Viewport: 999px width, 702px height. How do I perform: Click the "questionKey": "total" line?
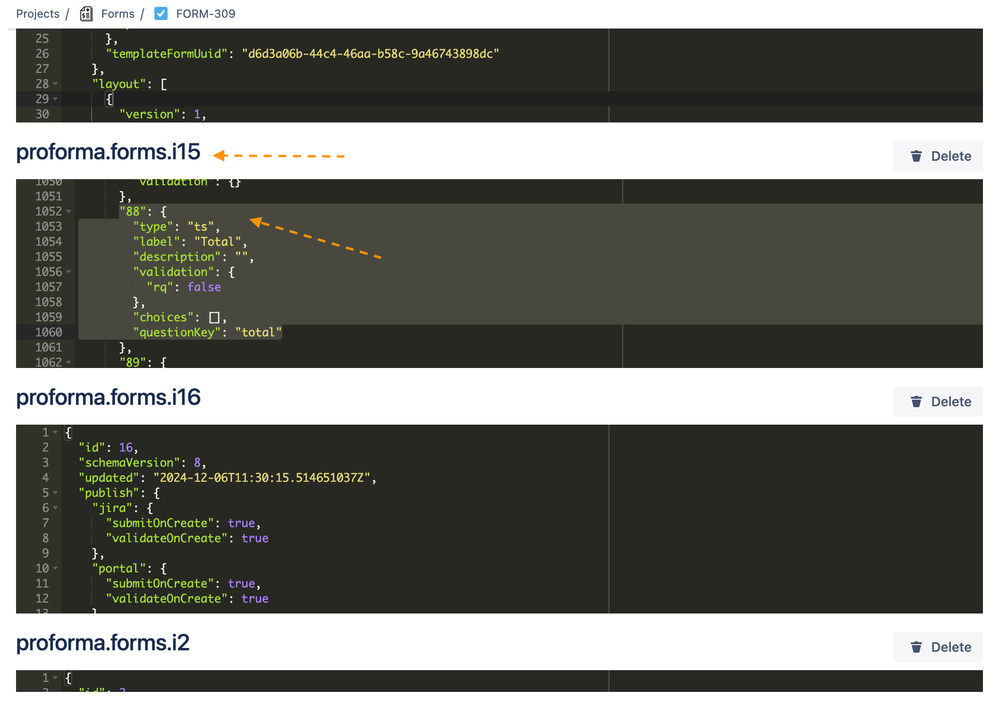click(207, 333)
